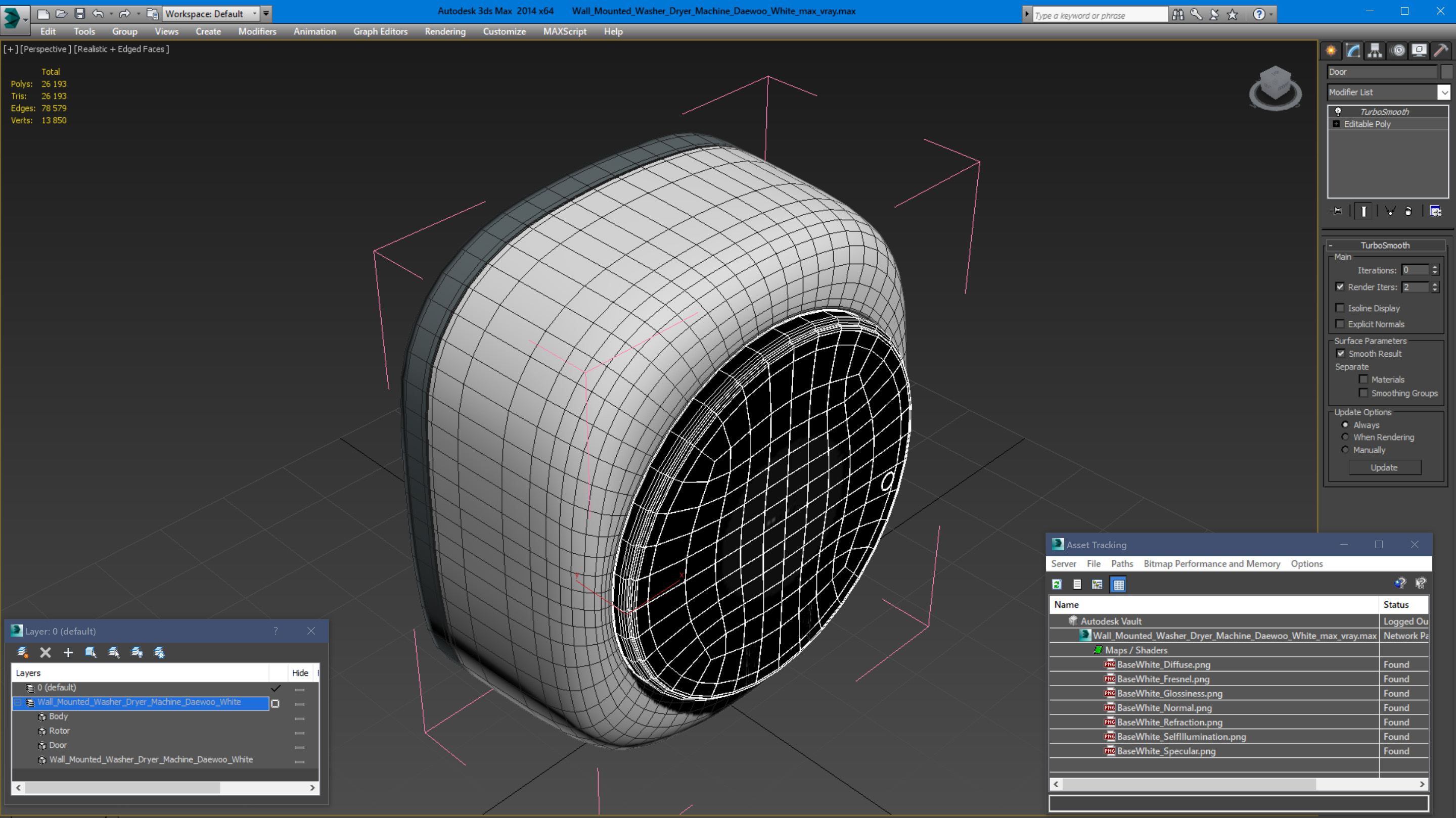Open the Motion command panel tab
1456x818 pixels.
coord(1398,51)
